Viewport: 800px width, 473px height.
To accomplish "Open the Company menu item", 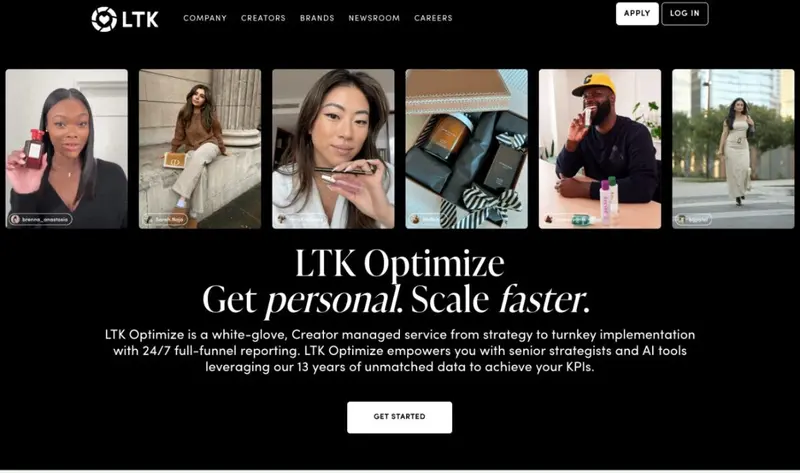I will [x=205, y=18].
